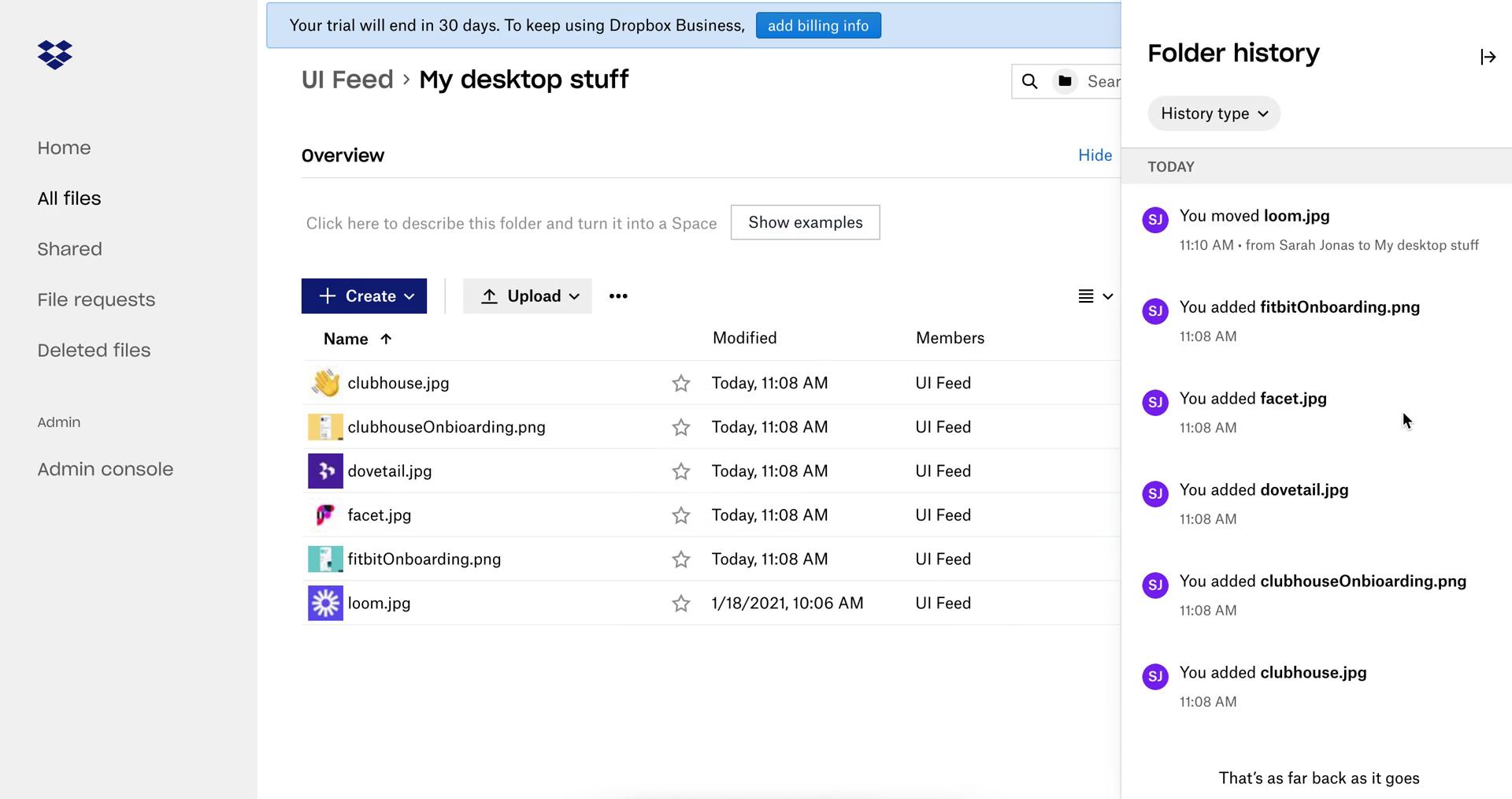Screen dimensions: 1512x799
Task: Click SJ avatar beside added clubhouse.jpg entry
Action: point(1155,677)
